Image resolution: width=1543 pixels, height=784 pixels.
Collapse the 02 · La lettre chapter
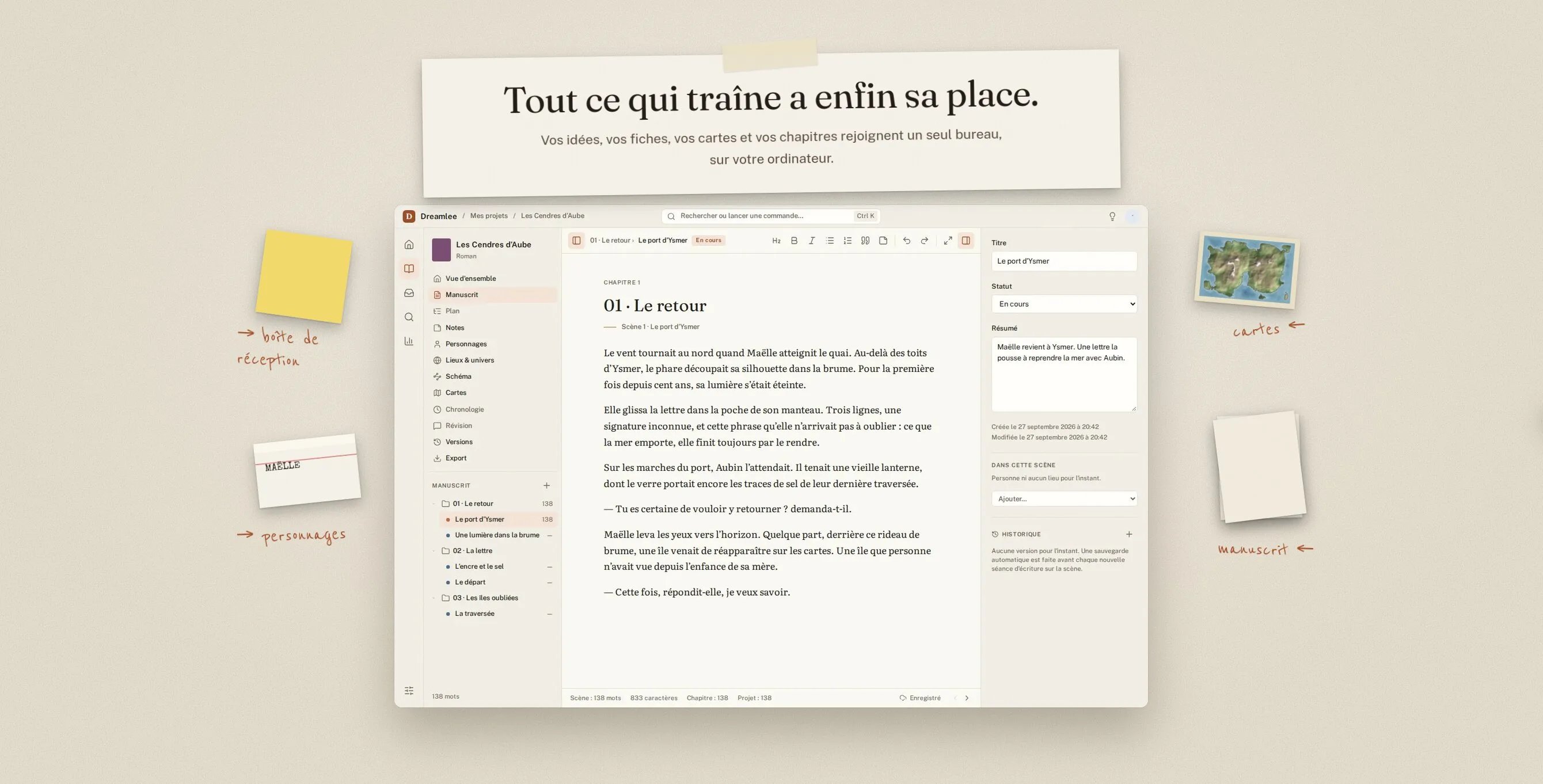coord(435,550)
